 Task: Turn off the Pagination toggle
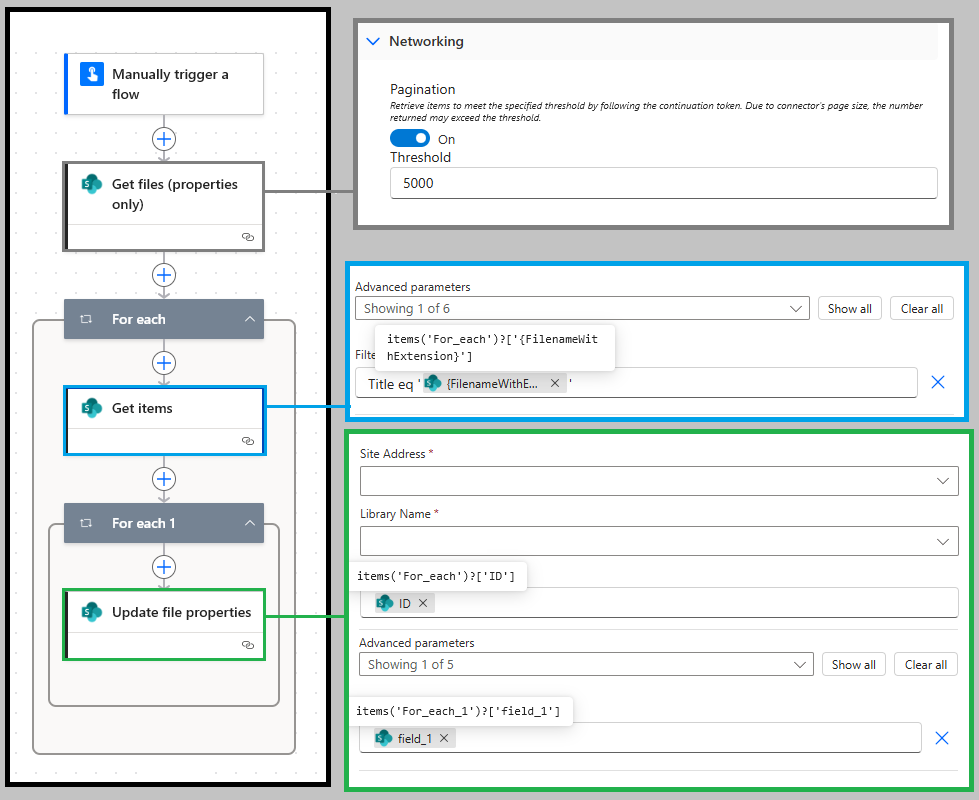point(409,139)
